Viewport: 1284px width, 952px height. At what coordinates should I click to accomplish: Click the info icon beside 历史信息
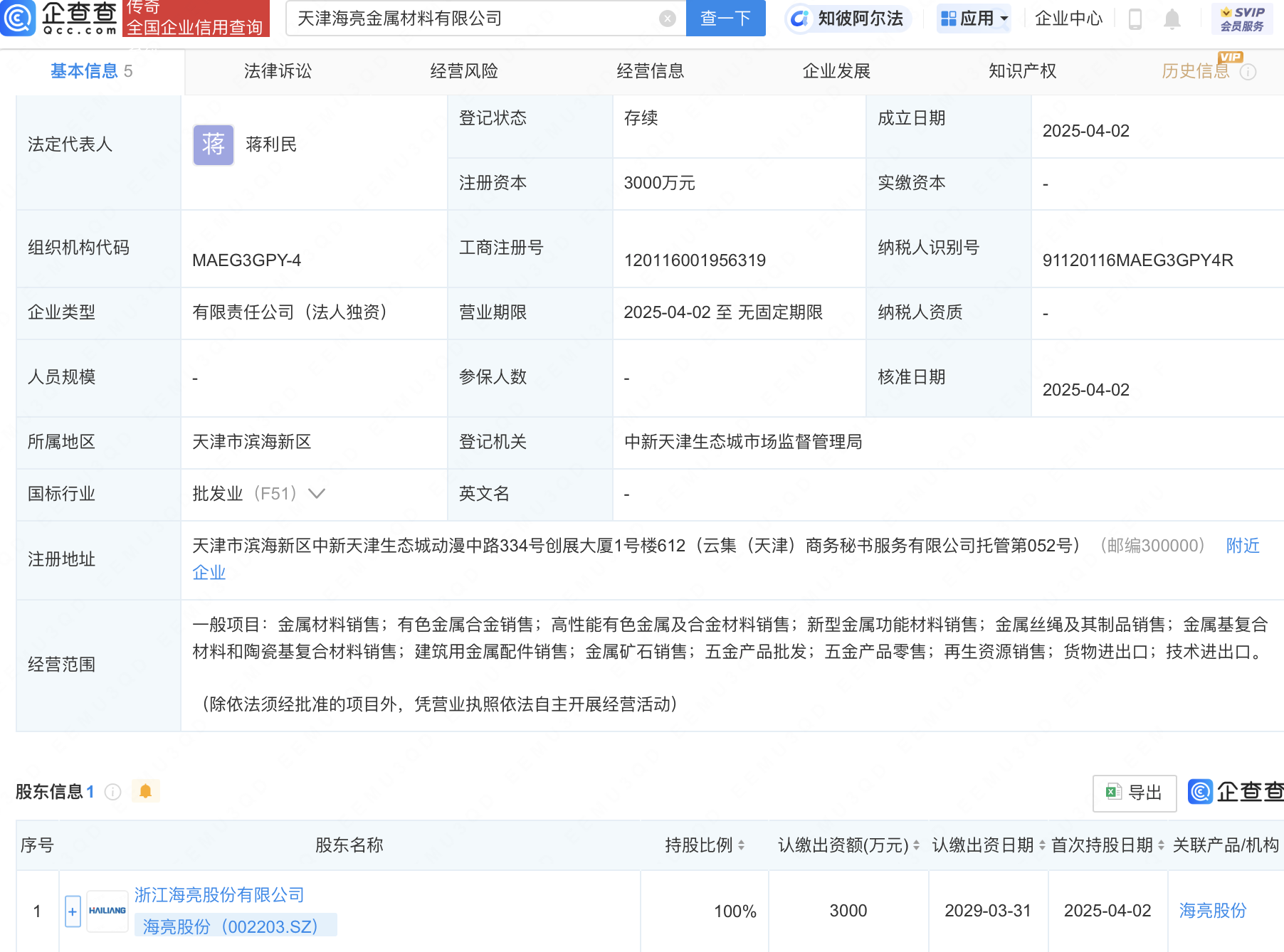[x=1248, y=72]
